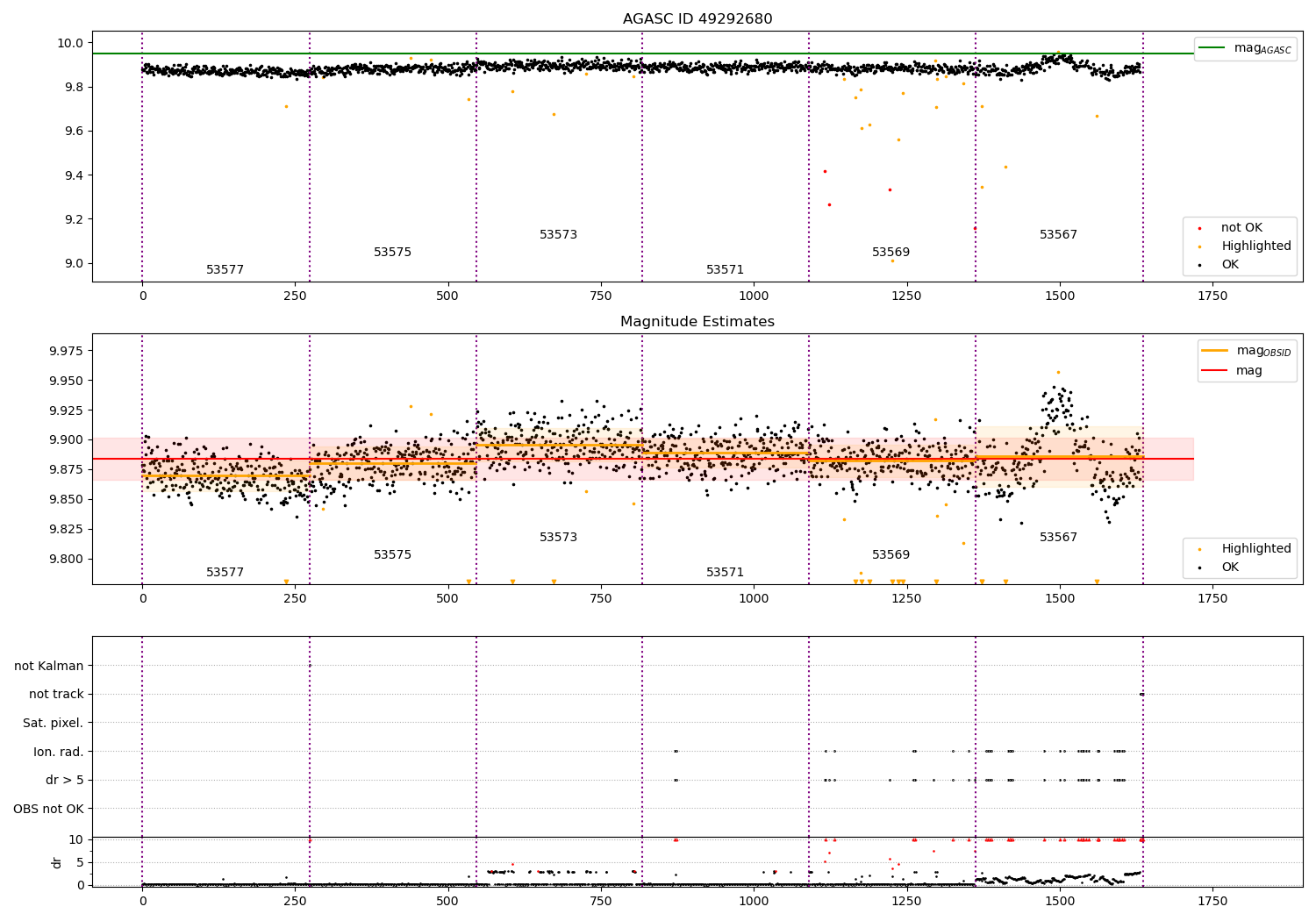This screenshot has width=1316, height=921.
Task: Click the orange mag OBSID legend line sample
Action: point(1215,351)
